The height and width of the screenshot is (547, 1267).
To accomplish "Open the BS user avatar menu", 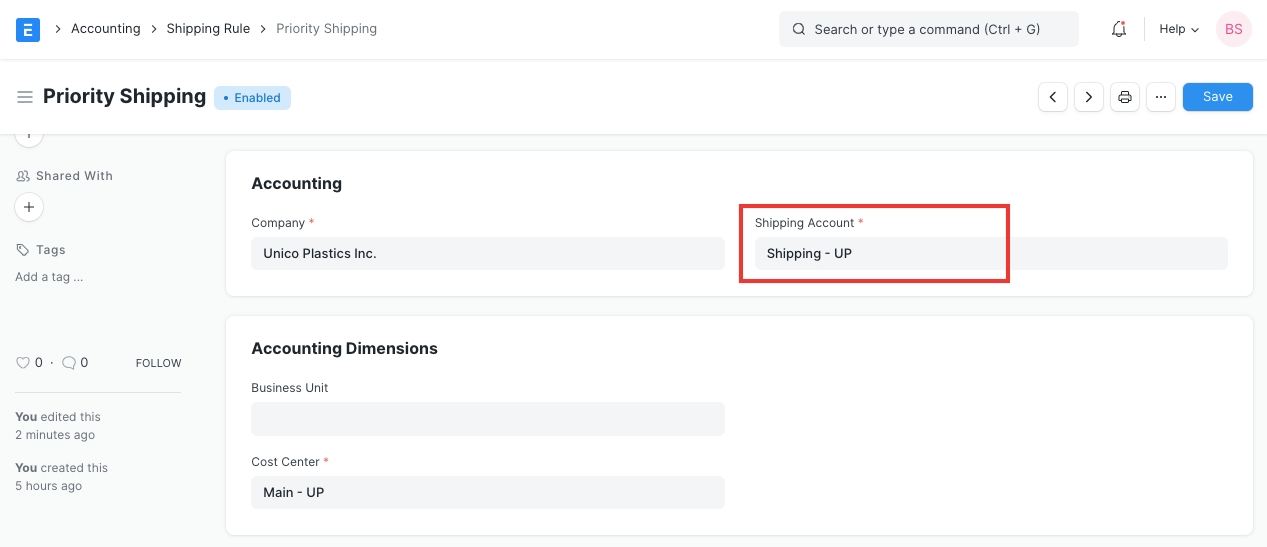I will point(1233,29).
